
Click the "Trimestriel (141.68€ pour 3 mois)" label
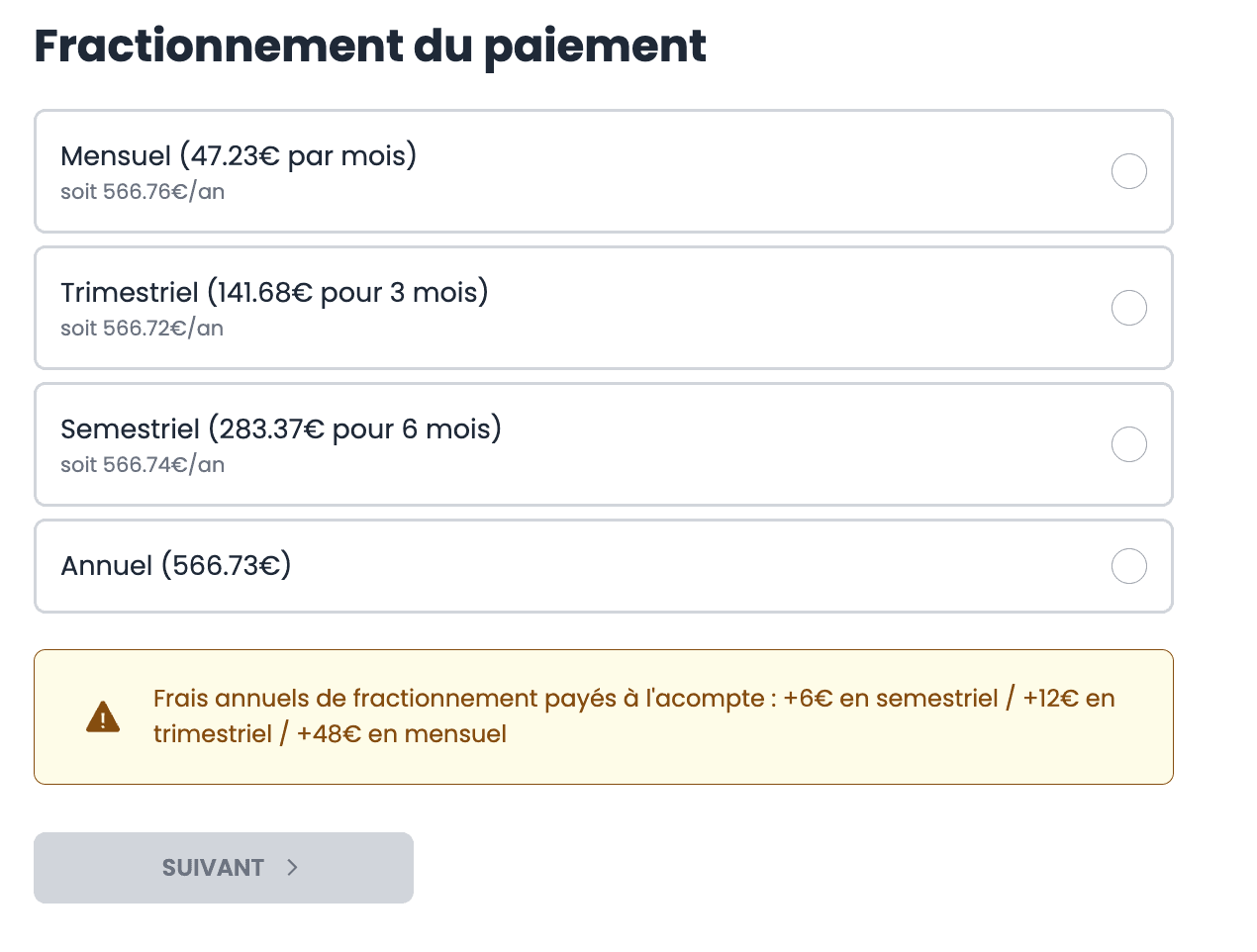click(274, 293)
